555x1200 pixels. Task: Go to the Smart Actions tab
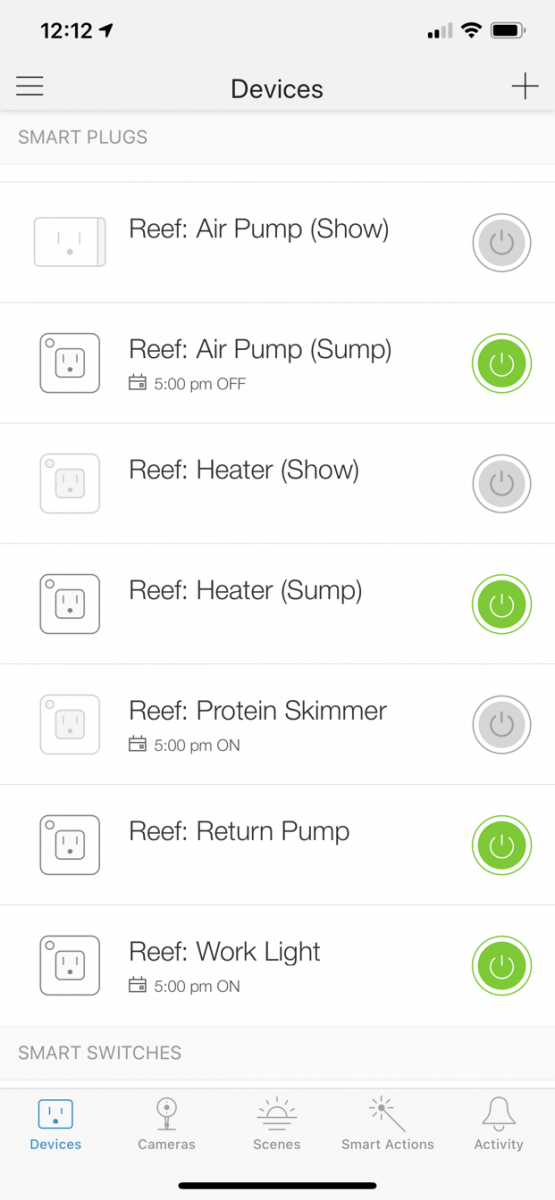[x=388, y=1124]
